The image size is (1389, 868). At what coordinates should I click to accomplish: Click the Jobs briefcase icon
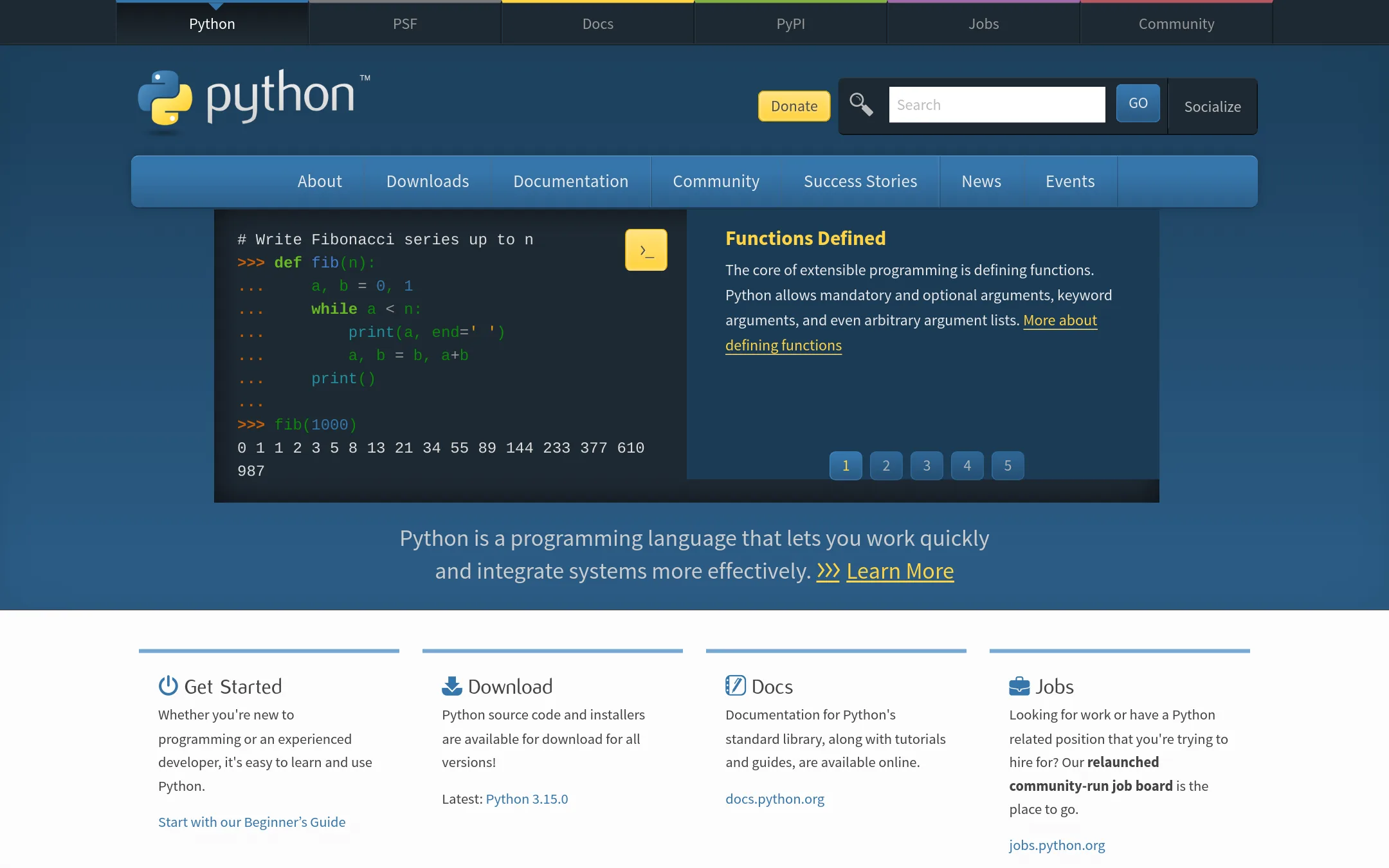point(1019,686)
